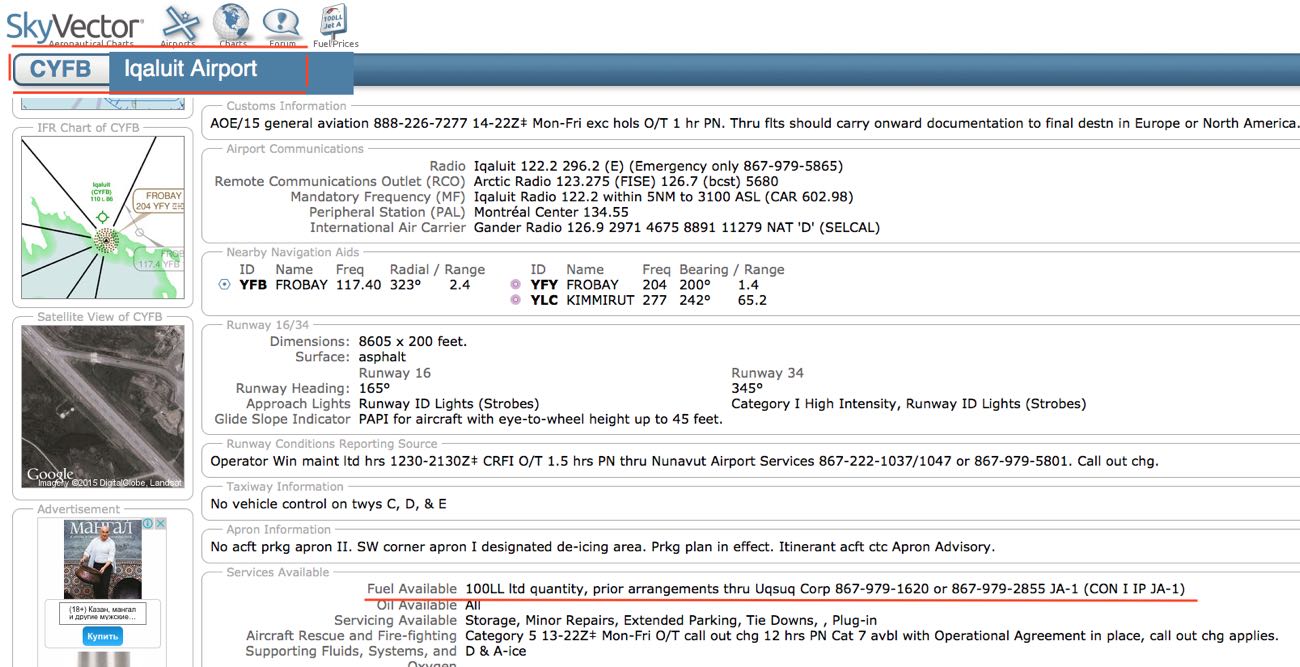Click the Google logo on satellite image
Viewport: 1300px width, 667px height.
click(x=50, y=473)
